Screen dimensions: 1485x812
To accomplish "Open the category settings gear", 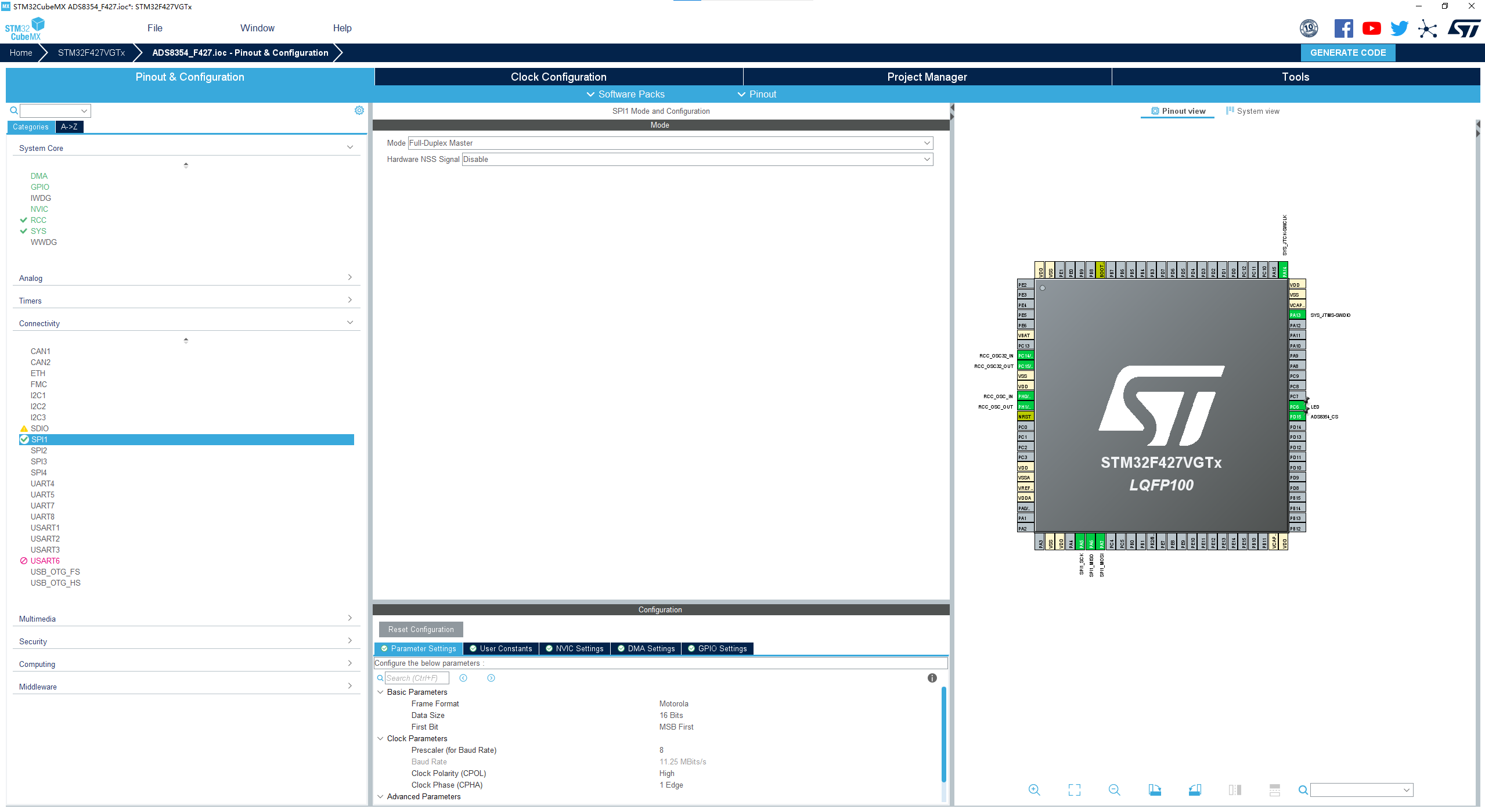I will [359, 110].
